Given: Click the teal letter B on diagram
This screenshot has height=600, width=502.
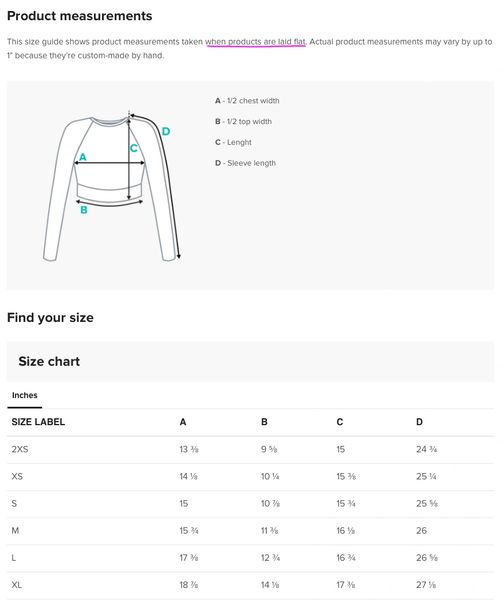Looking at the screenshot, I should point(84,210).
